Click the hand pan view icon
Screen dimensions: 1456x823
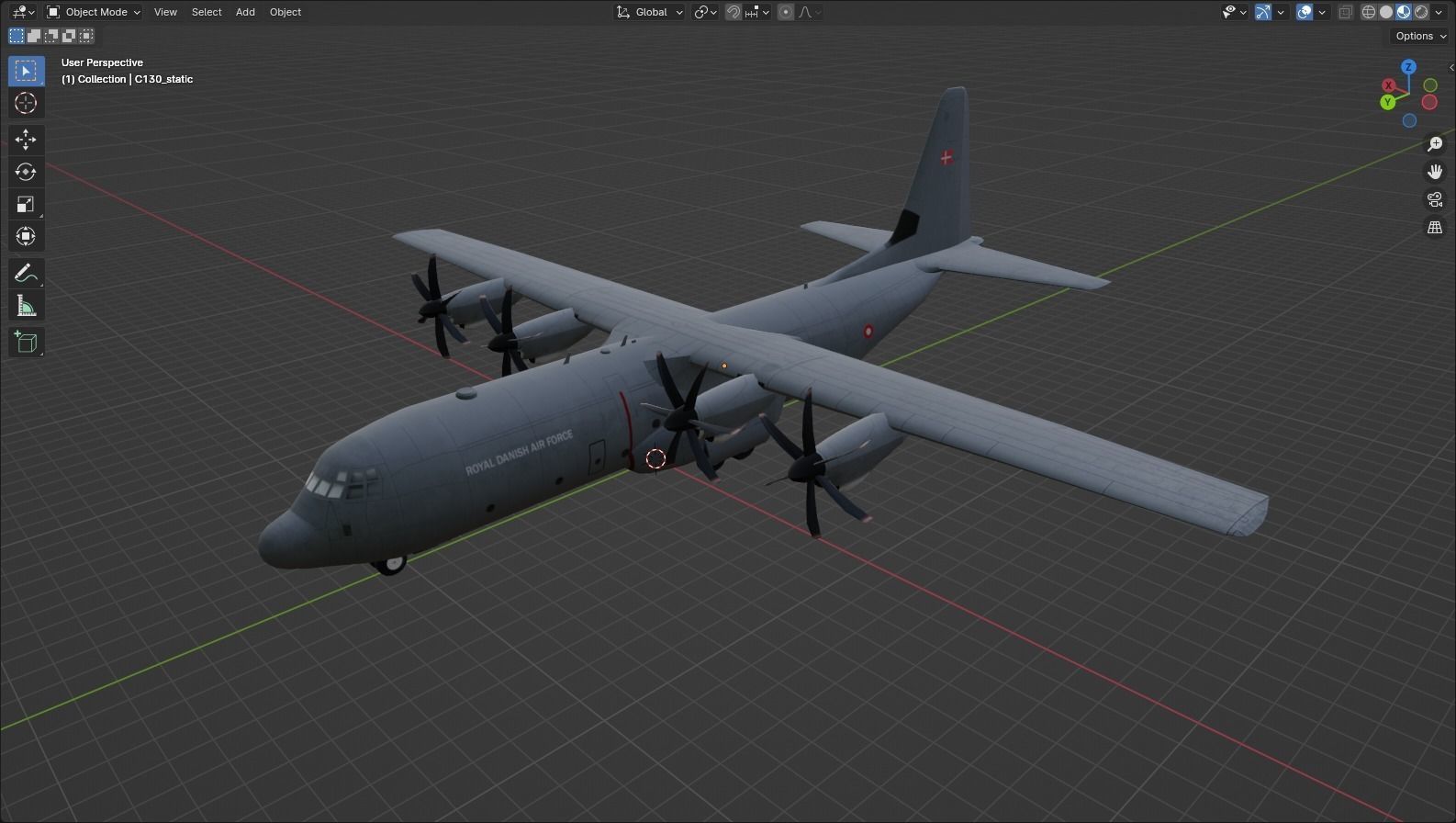[x=1435, y=172]
